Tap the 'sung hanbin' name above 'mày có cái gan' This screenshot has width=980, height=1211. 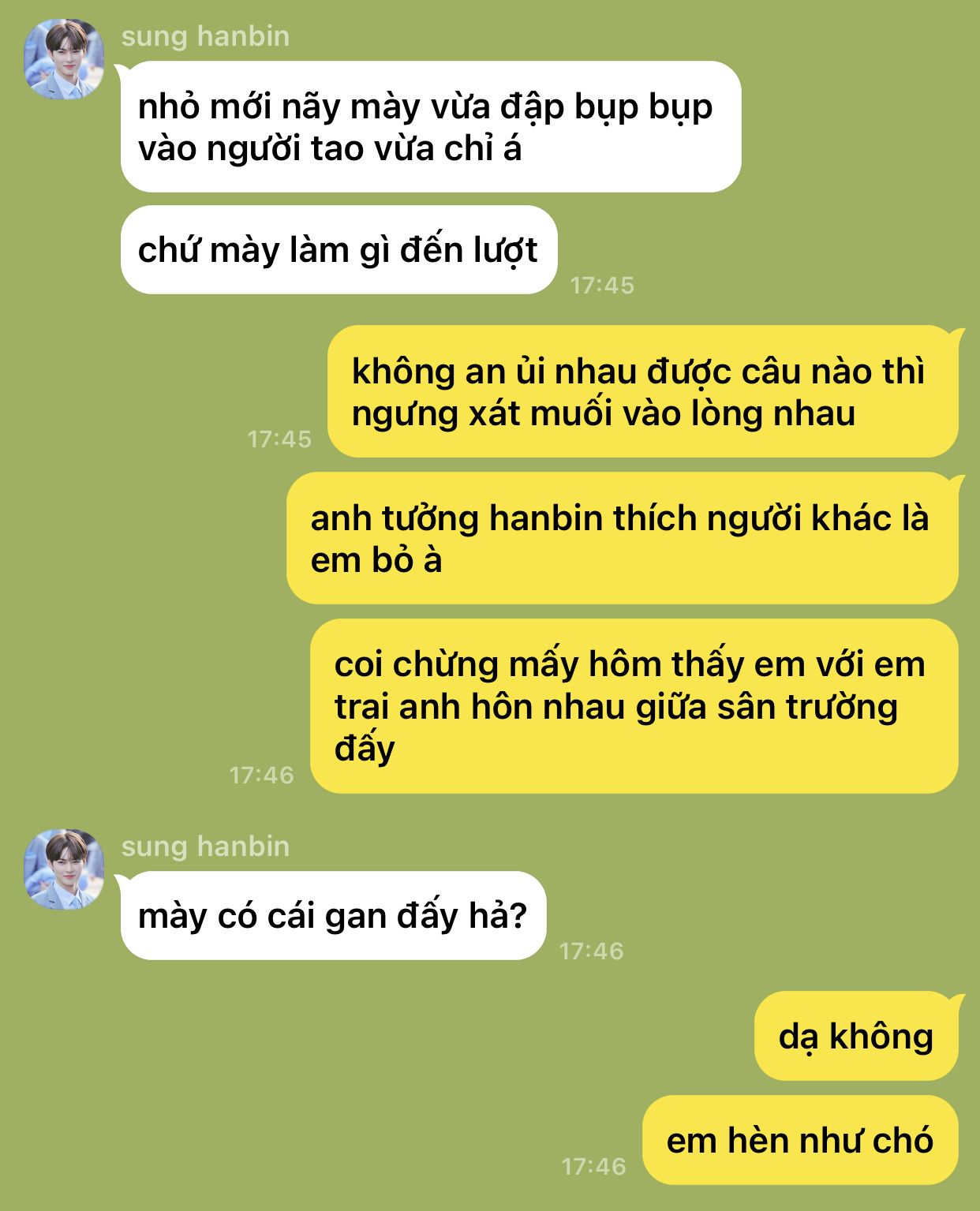click(x=205, y=847)
